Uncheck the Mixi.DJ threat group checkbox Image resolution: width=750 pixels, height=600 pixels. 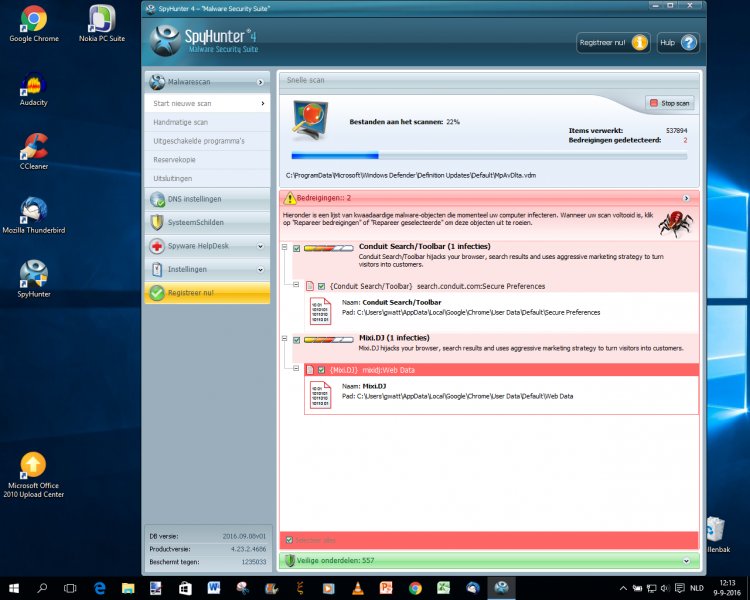coord(297,340)
